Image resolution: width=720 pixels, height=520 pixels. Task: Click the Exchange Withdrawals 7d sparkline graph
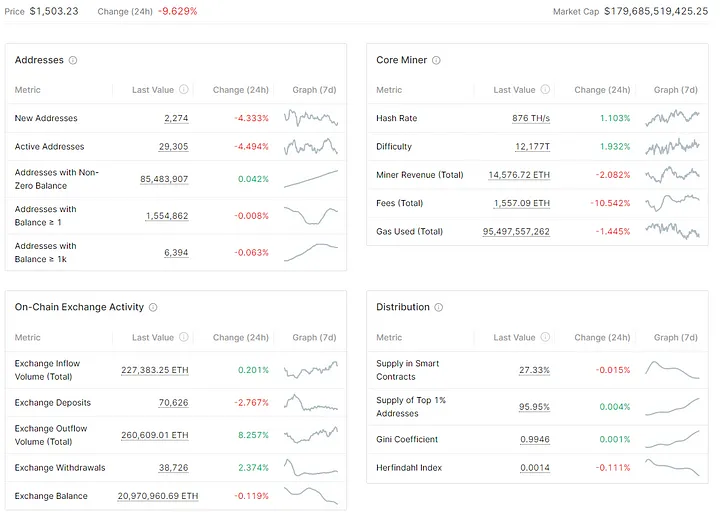[x=311, y=468]
